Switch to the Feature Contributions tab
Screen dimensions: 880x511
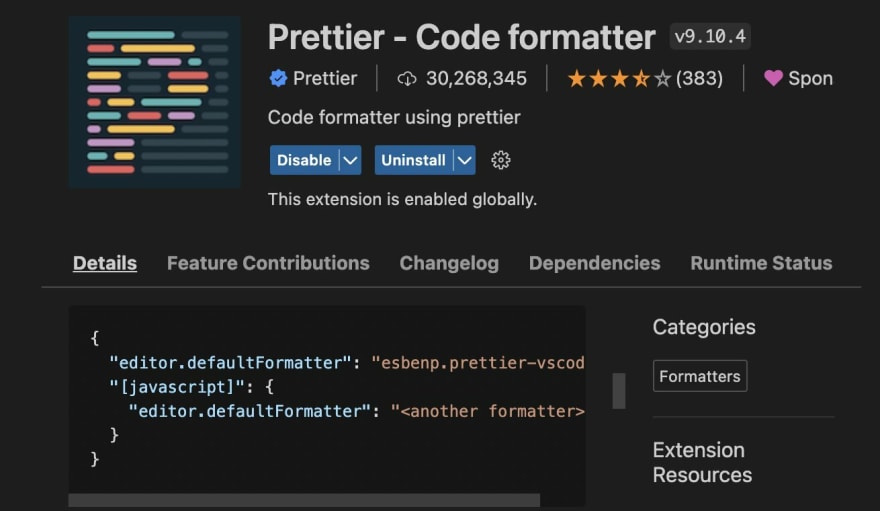coord(268,263)
